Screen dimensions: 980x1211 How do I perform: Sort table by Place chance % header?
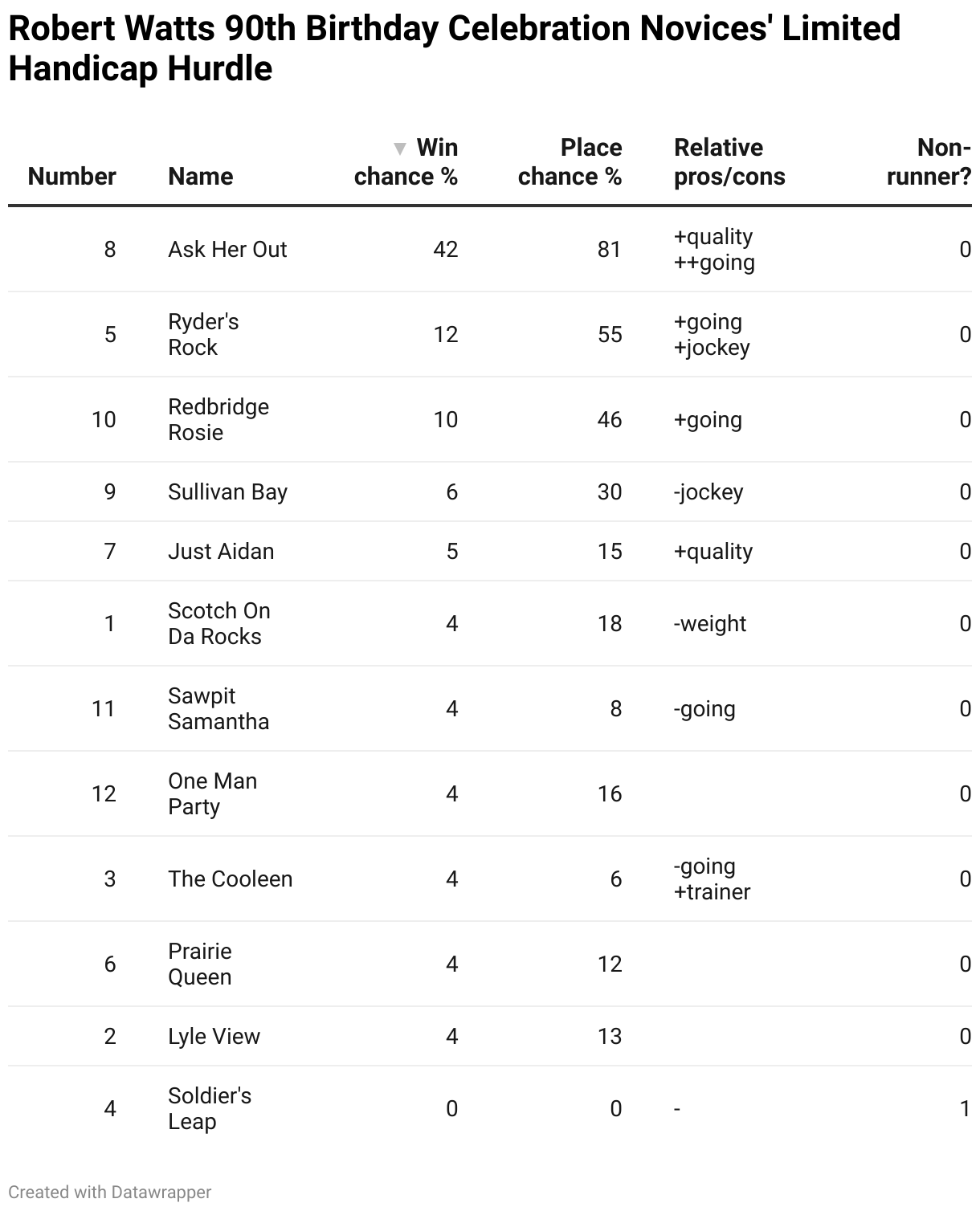pos(570,162)
